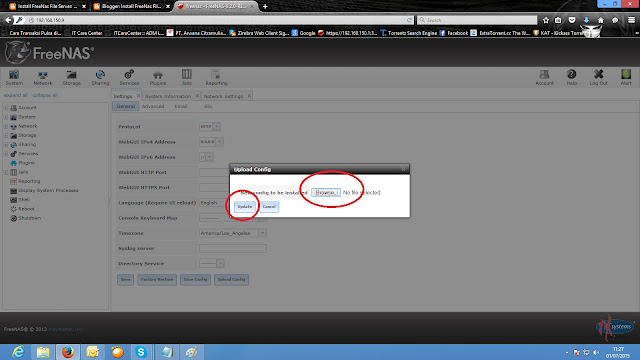Open the Storage toolbar icon

click(71, 77)
